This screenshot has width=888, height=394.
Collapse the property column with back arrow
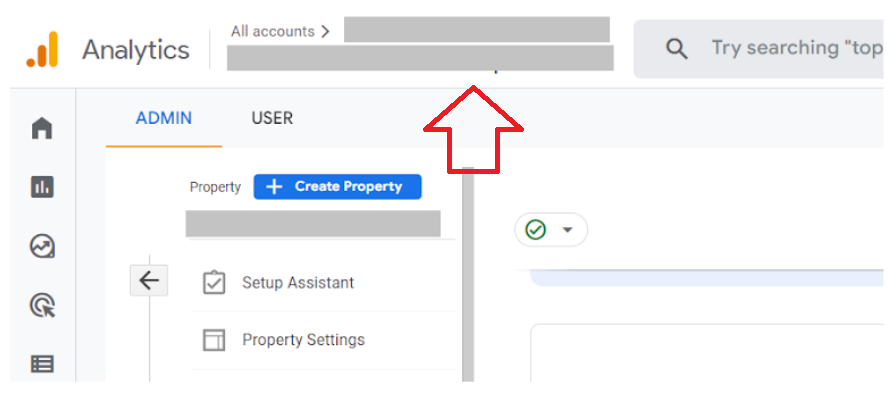coord(149,280)
